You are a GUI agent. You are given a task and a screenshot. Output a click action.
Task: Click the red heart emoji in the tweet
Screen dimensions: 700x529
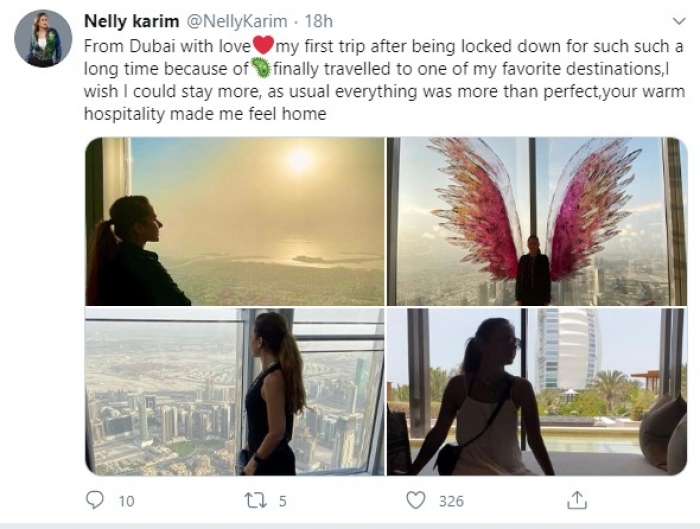point(263,47)
